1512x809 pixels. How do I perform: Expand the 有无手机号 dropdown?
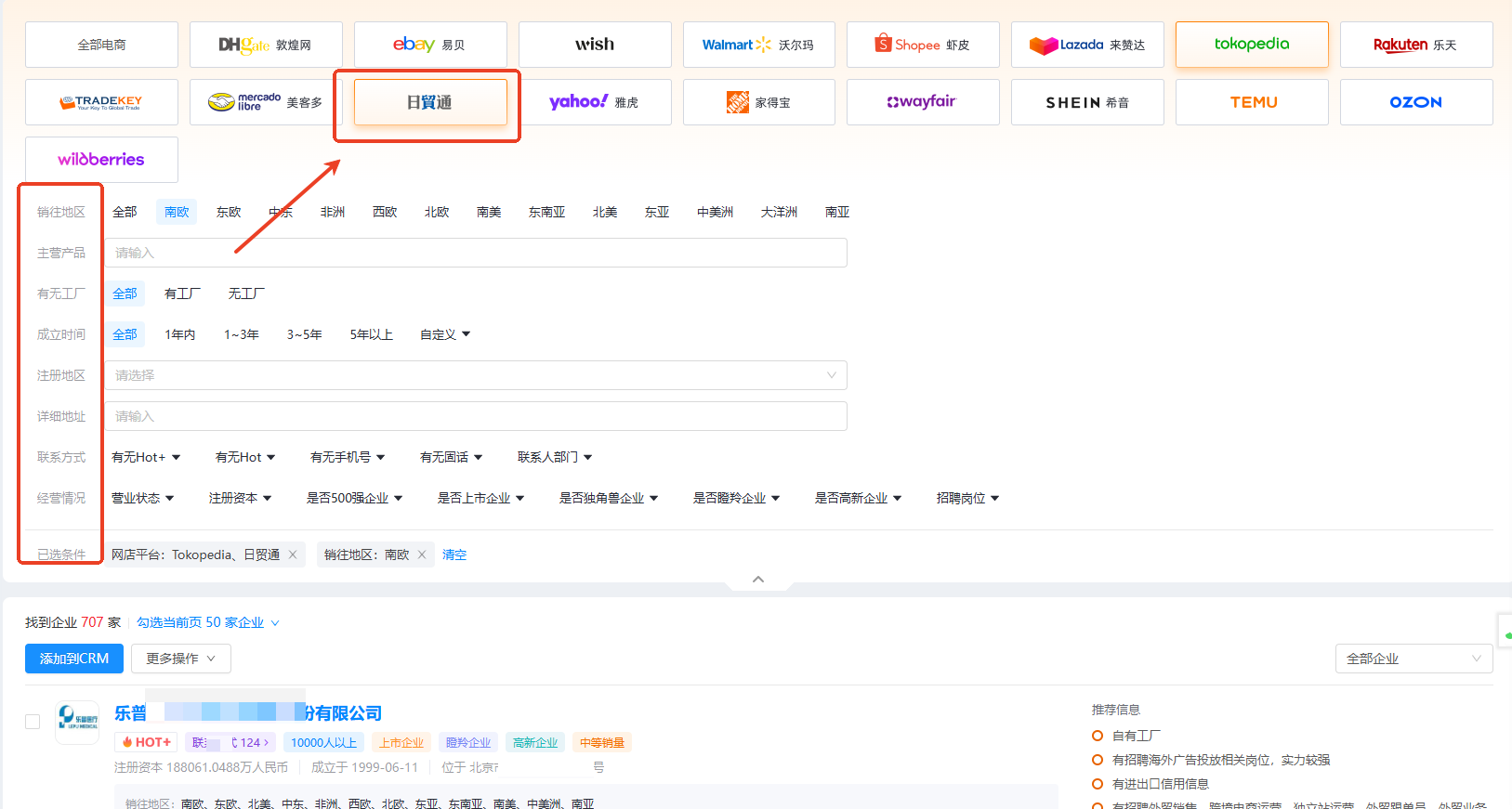[x=348, y=457]
